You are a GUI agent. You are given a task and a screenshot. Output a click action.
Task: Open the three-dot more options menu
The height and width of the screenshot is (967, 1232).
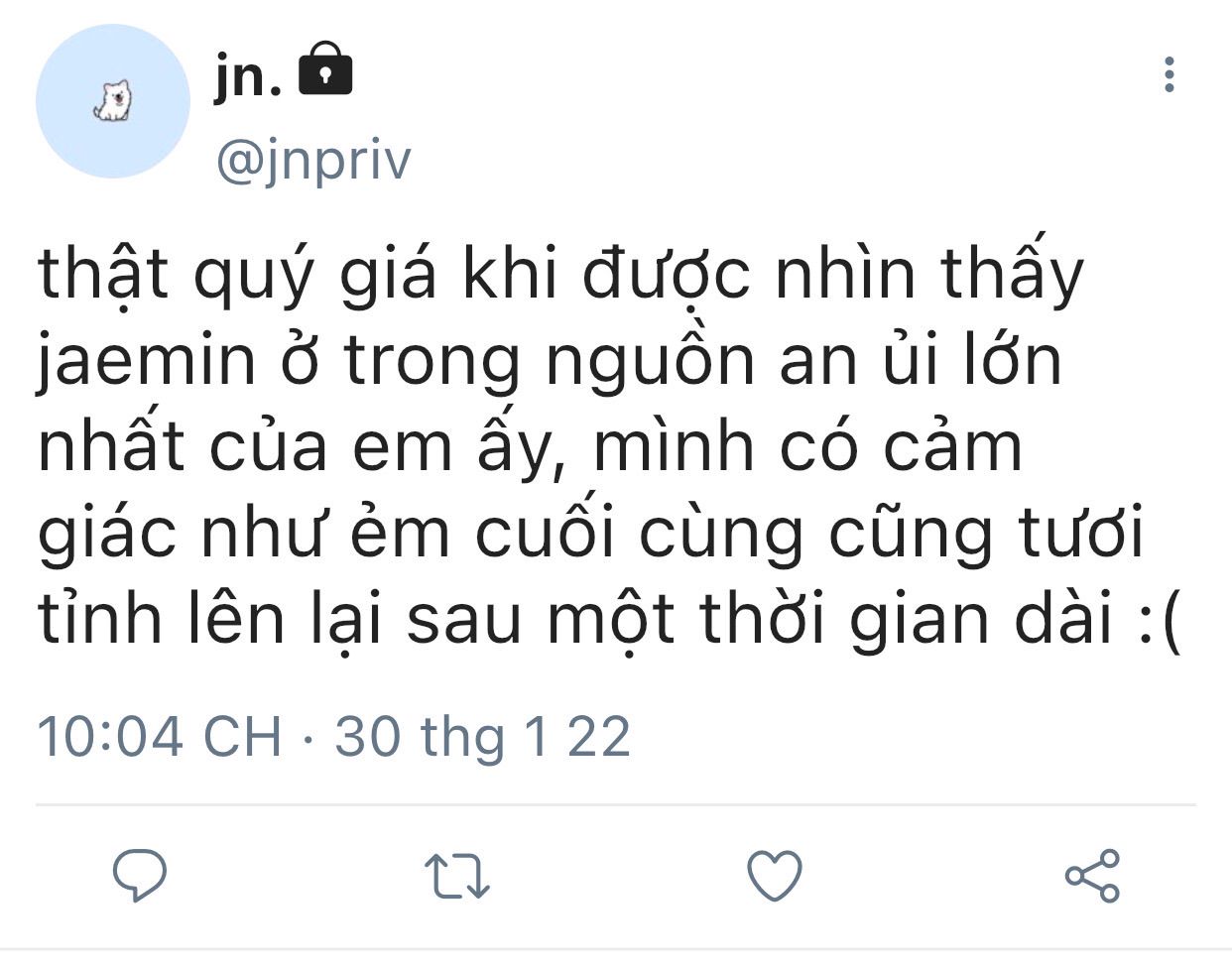1170,74
